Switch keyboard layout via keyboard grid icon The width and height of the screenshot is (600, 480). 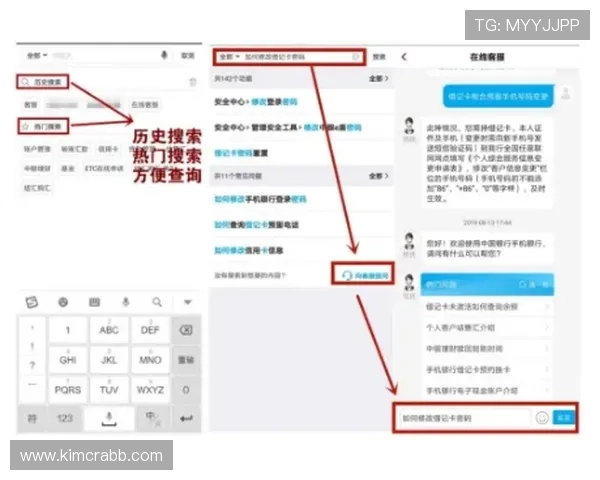(95, 302)
